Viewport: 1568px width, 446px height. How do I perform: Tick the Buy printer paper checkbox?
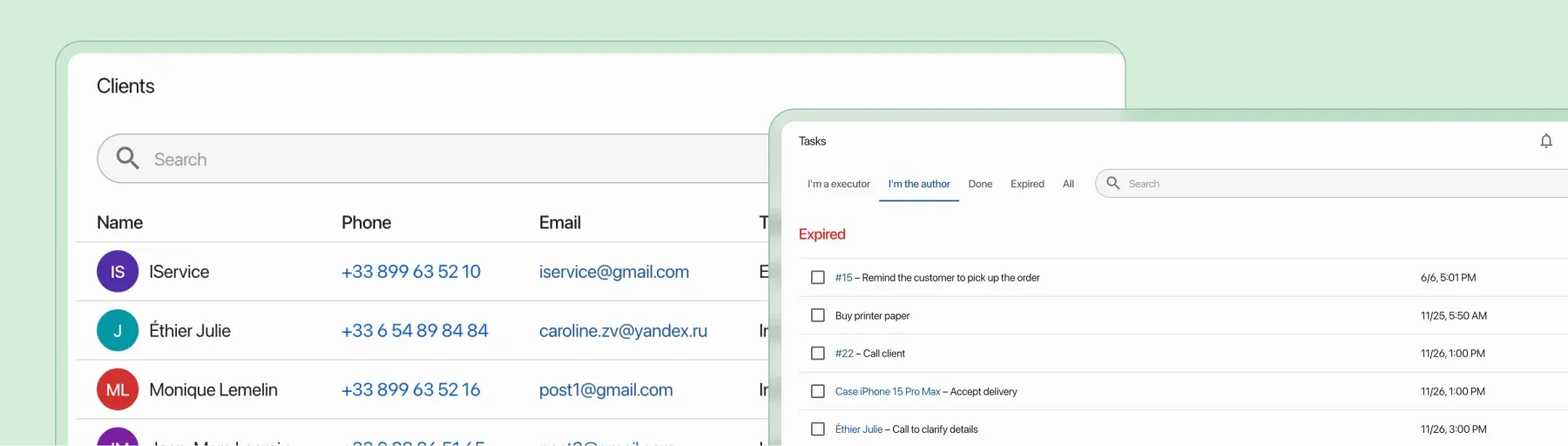point(818,315)
